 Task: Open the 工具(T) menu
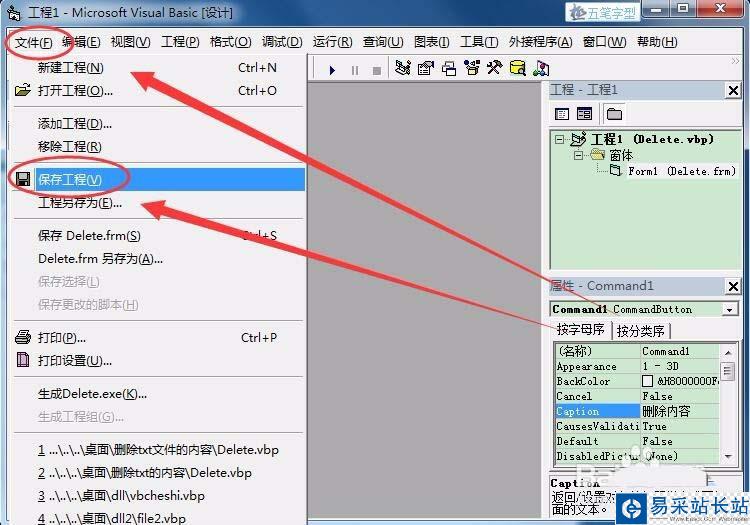479,42
